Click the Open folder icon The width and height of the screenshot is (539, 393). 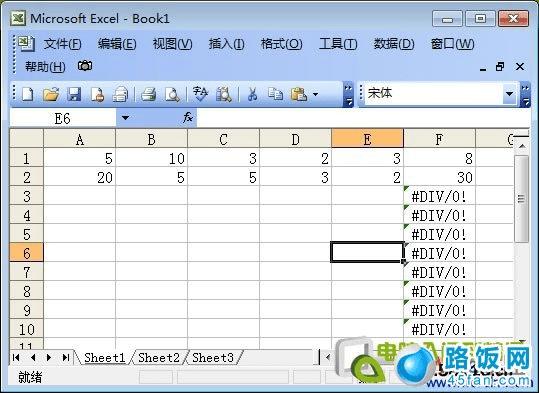(51, 94)
